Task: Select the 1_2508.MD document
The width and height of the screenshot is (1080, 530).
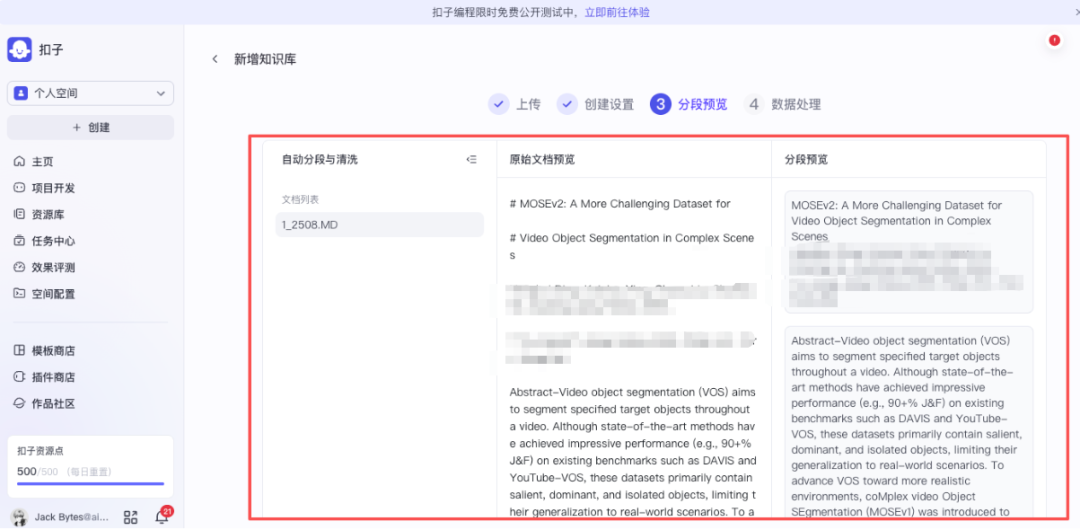Action: pos(380,225)
